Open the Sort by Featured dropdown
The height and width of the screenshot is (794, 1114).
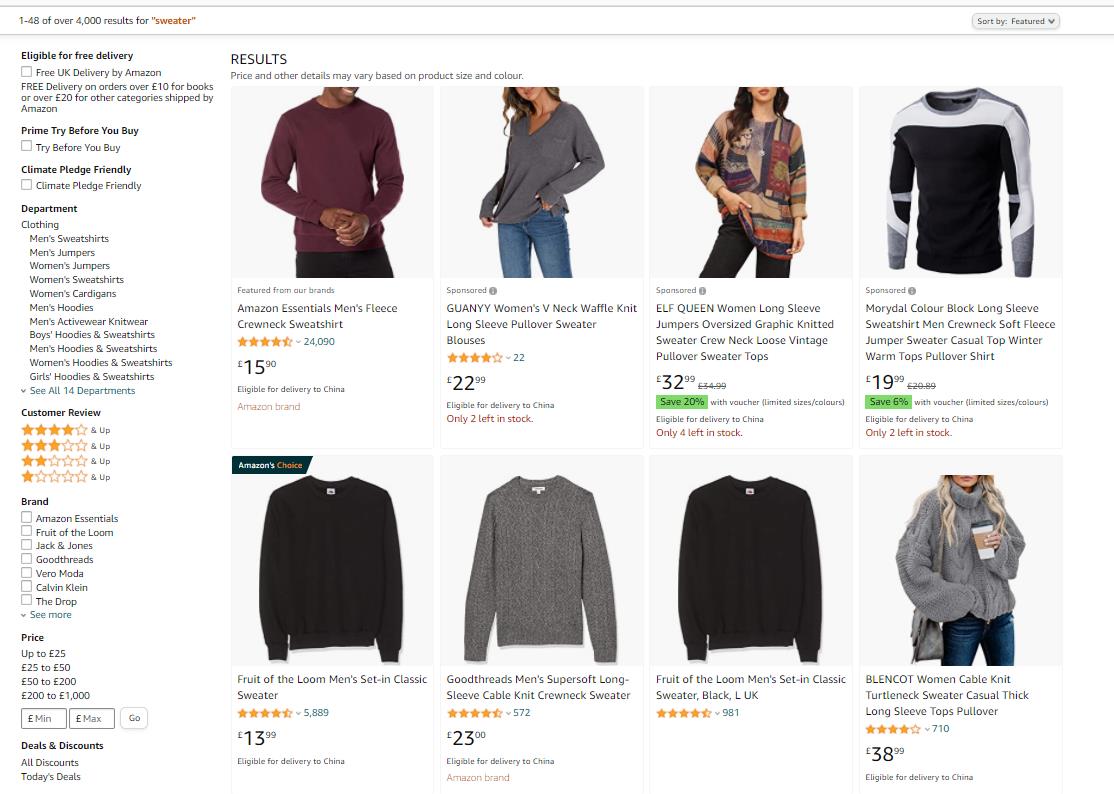(1015, 21)
